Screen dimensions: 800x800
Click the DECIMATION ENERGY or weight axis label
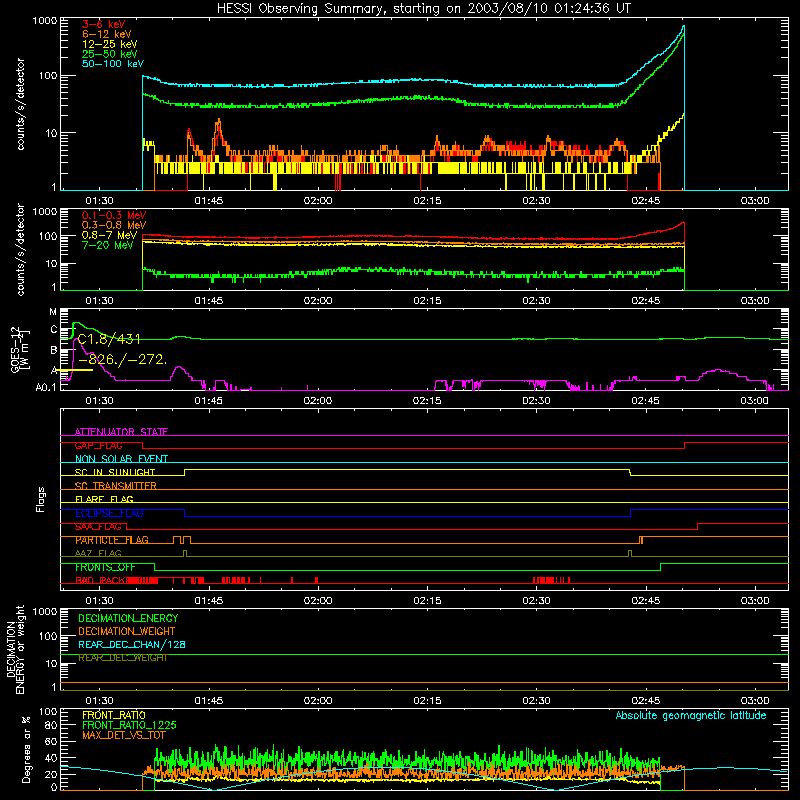[x=15, y=649]
